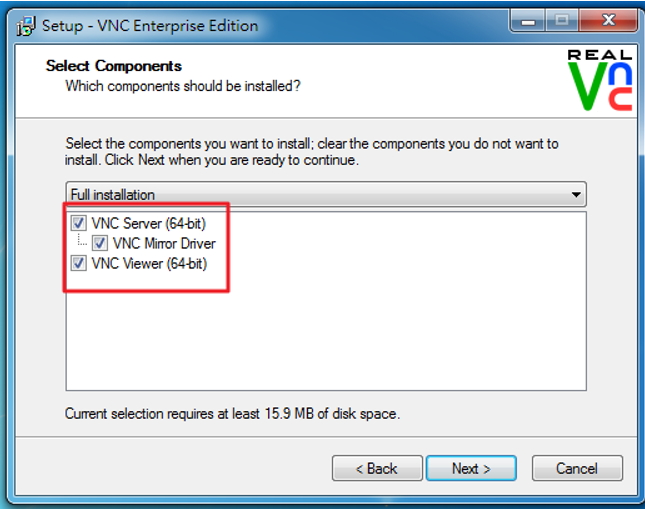Toggle the VNC Viewer (64-bit) checkbox
This screenshot has height=509, width=645.
[79, 264]
